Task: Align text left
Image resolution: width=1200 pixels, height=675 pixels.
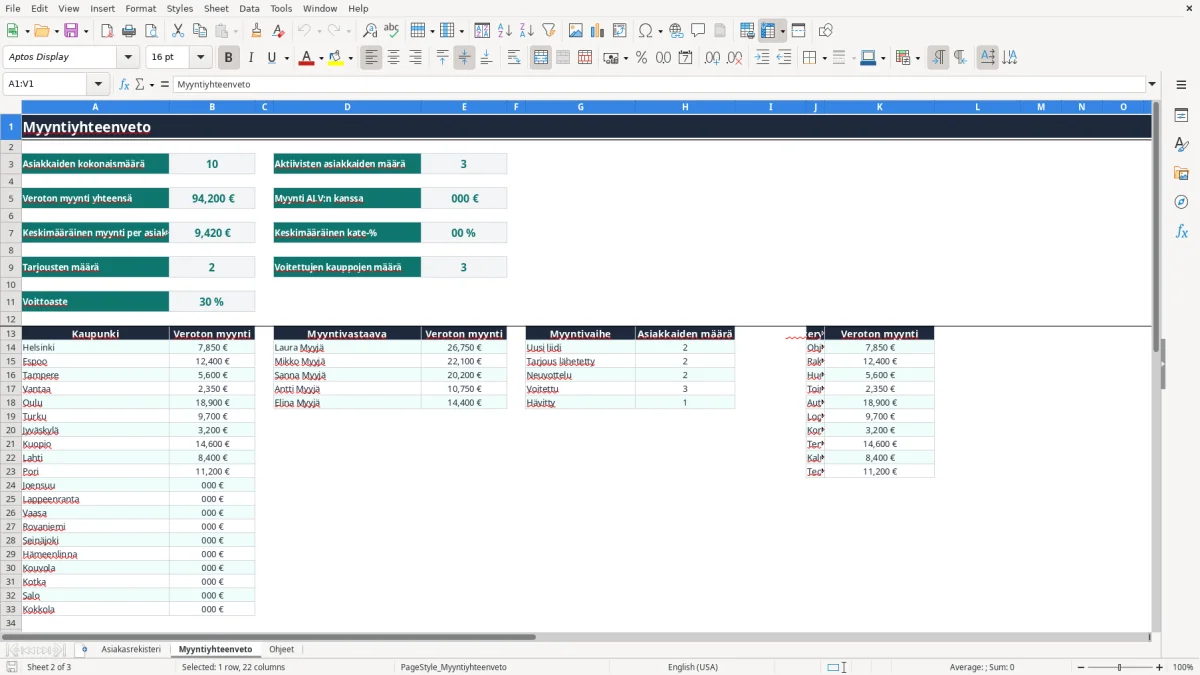Action: (x=372, y=58)
